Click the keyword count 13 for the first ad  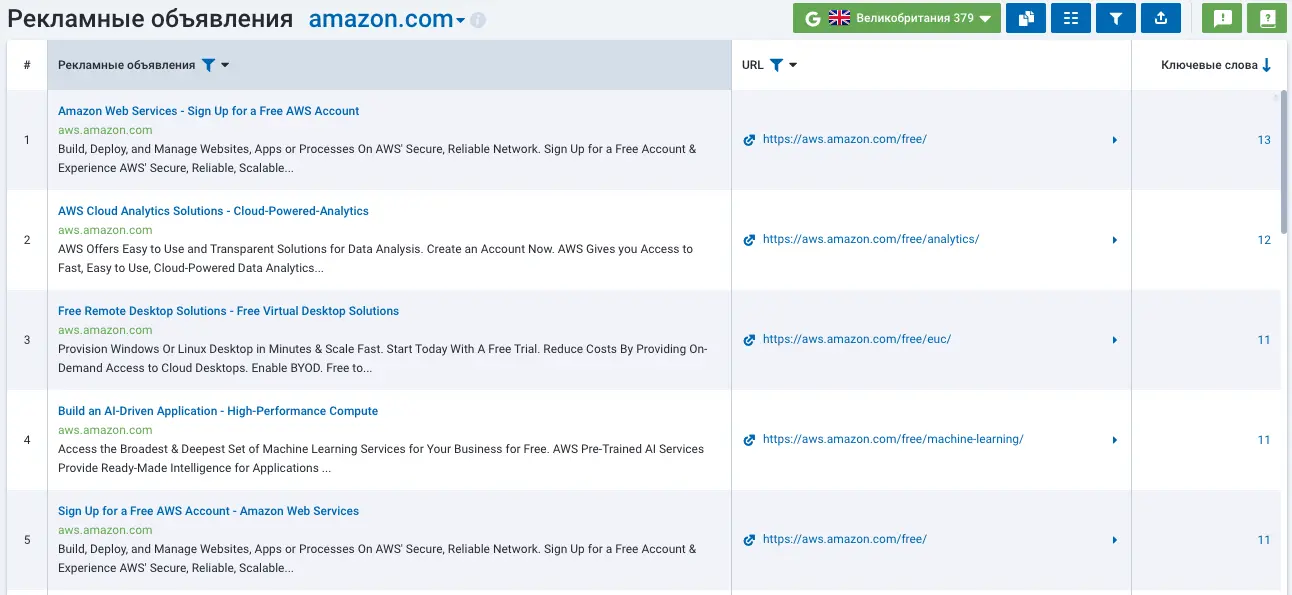click(x=1264, y=139)
